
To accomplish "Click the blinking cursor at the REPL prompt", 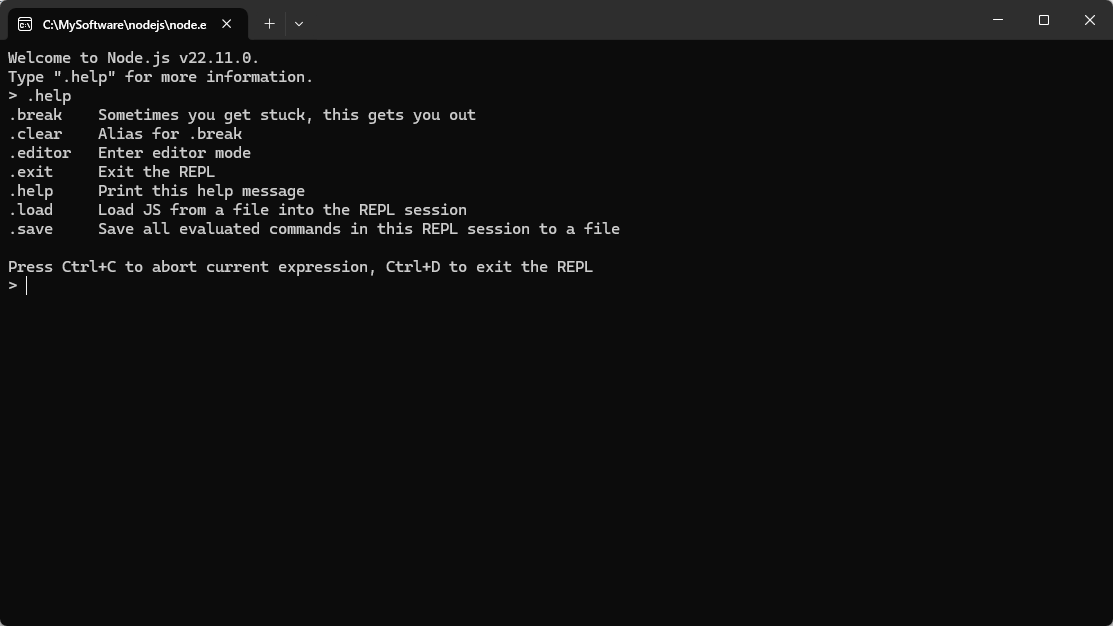I will tap(26, 285).
